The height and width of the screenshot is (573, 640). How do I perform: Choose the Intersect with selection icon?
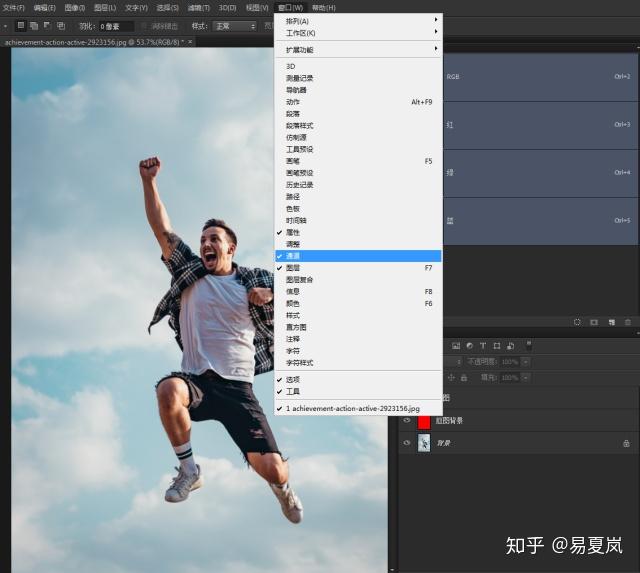61,26
